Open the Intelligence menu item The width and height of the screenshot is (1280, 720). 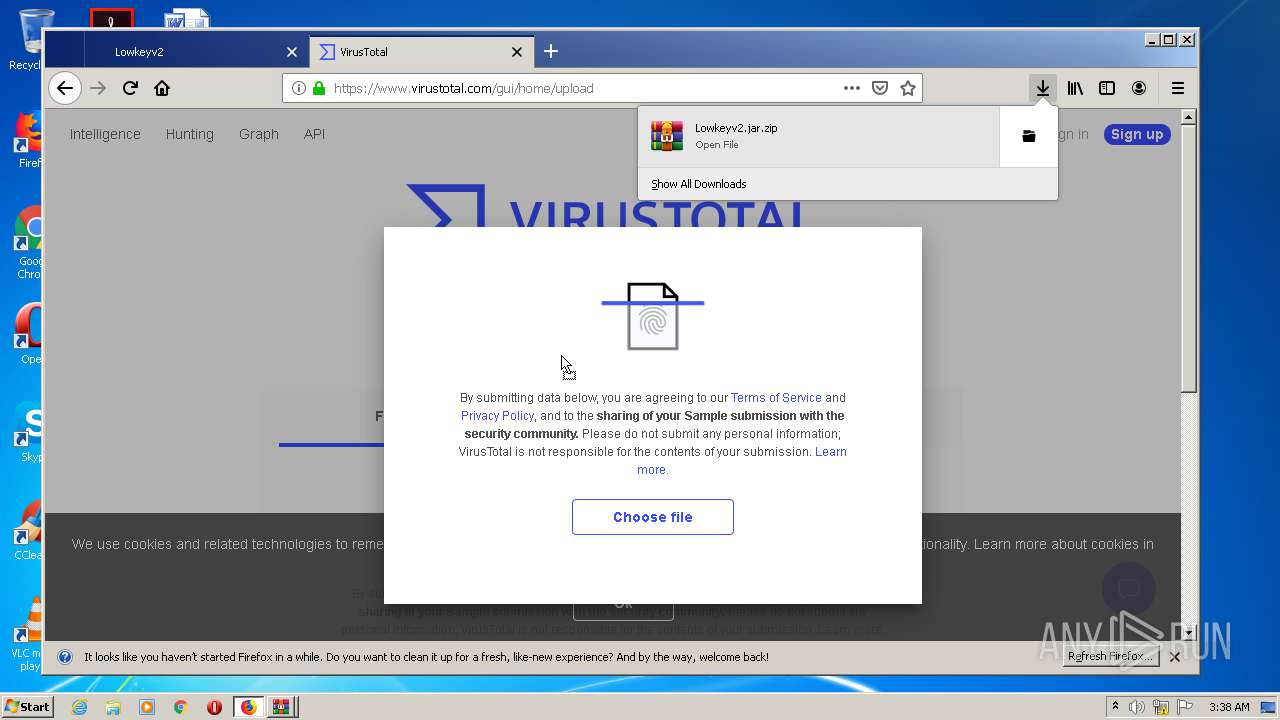point(105,134)
